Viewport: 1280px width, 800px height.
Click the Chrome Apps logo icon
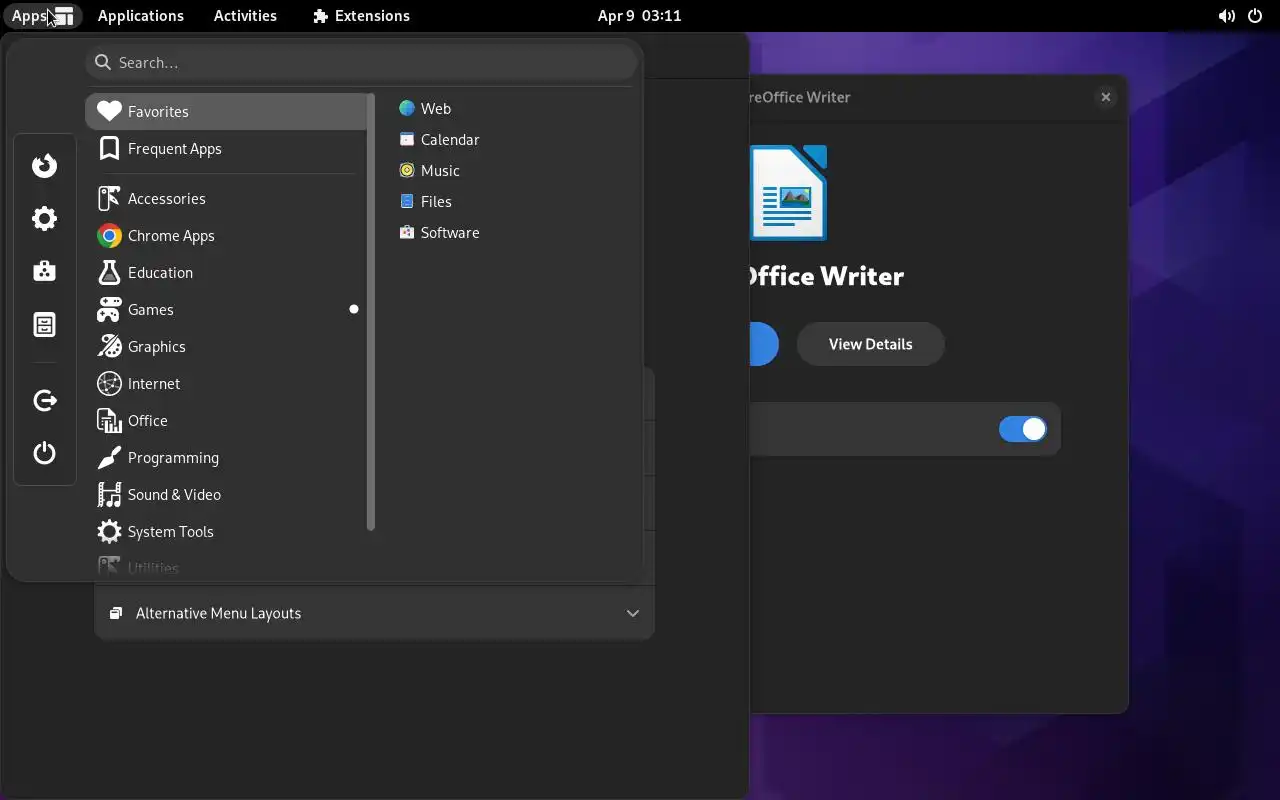[109, 235]
